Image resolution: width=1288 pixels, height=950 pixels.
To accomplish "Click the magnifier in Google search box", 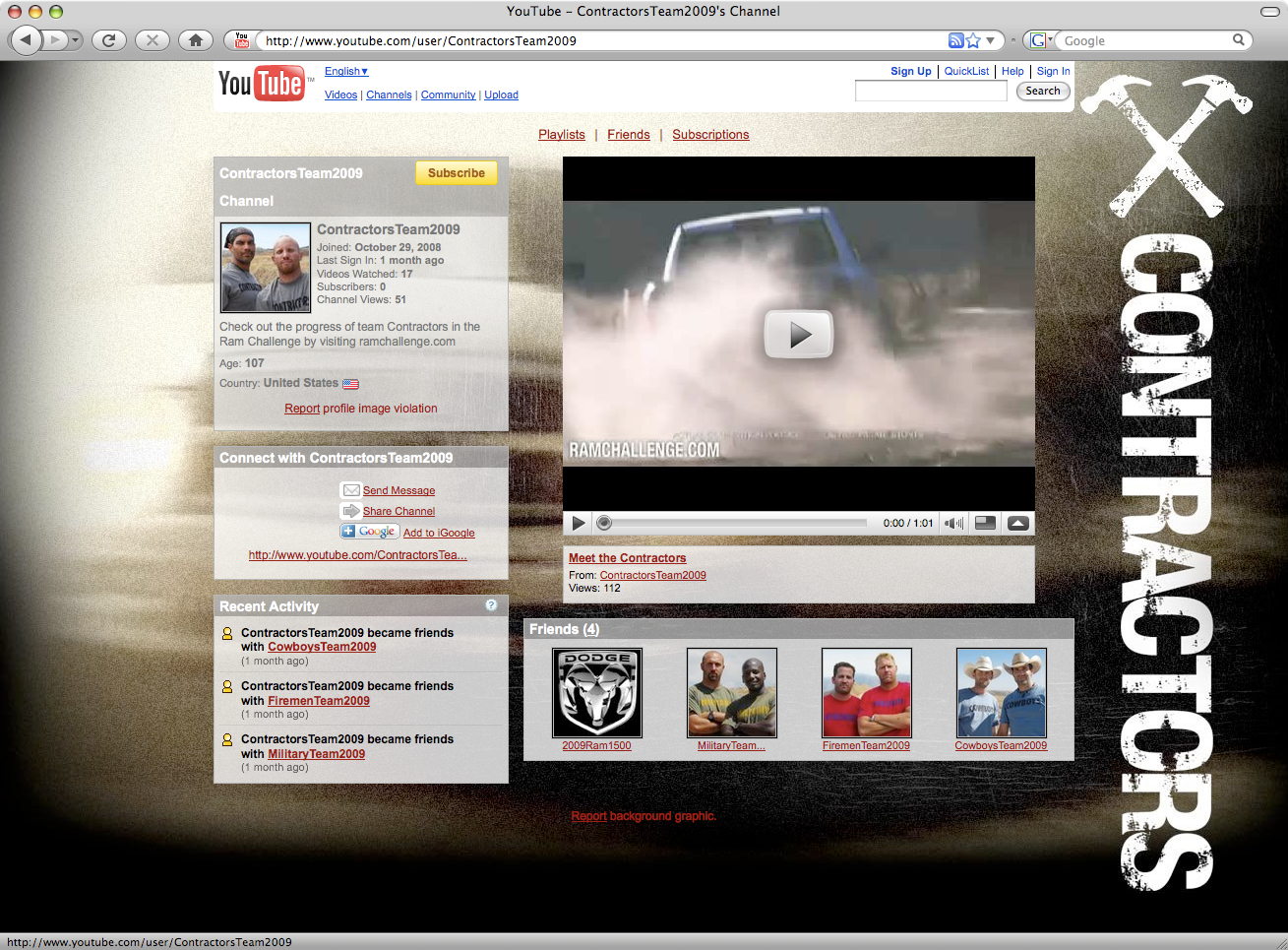I will tap(1239, 40).
